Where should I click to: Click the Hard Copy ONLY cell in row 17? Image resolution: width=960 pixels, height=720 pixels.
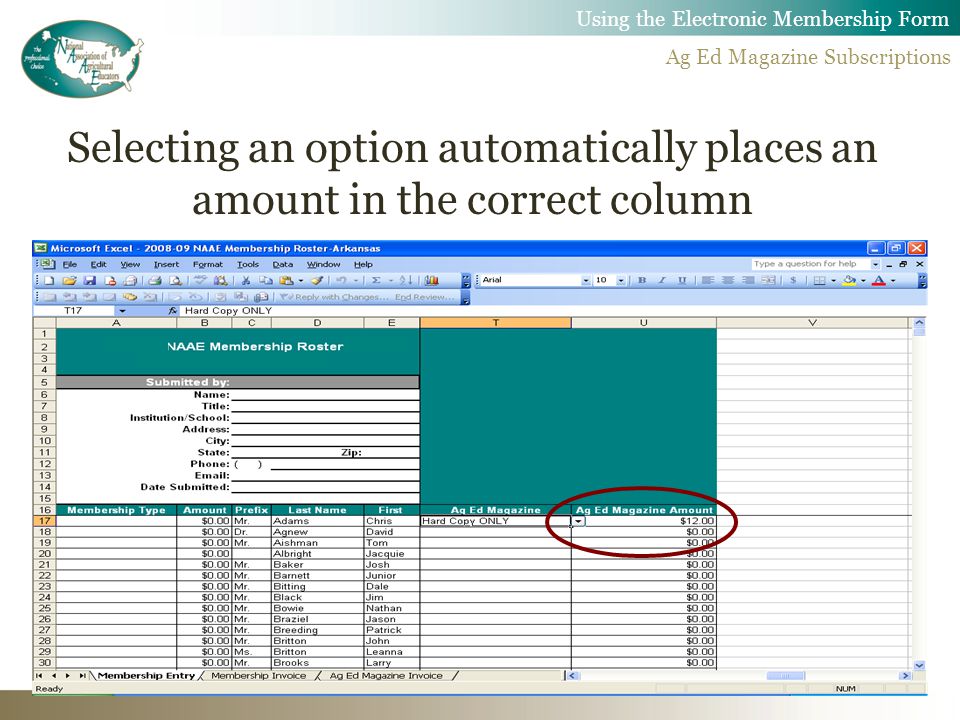click(496, 521)
